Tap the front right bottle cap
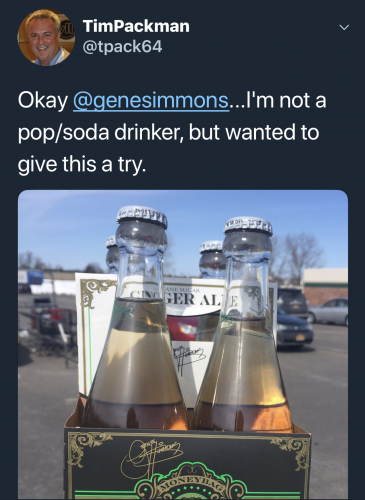 coord(248,226)
